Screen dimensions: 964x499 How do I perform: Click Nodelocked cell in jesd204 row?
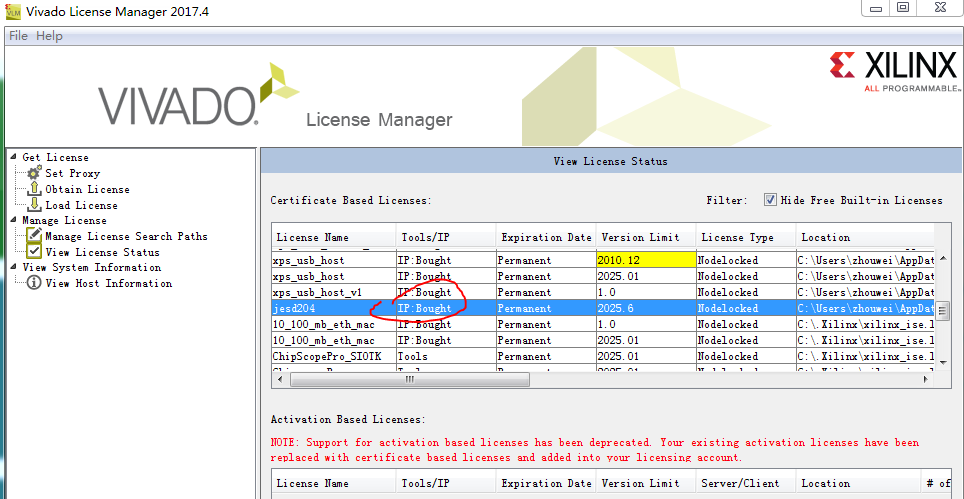click(x=745, y=308)
